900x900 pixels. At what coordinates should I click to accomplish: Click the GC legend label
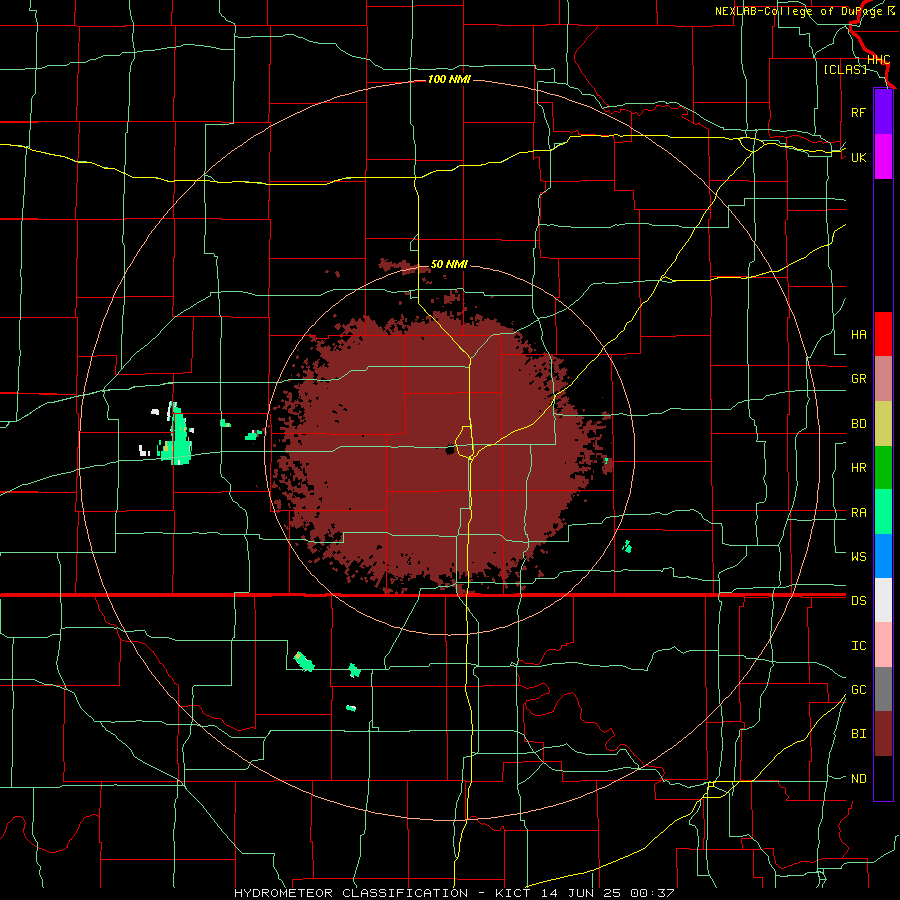(x=858, y=689)
